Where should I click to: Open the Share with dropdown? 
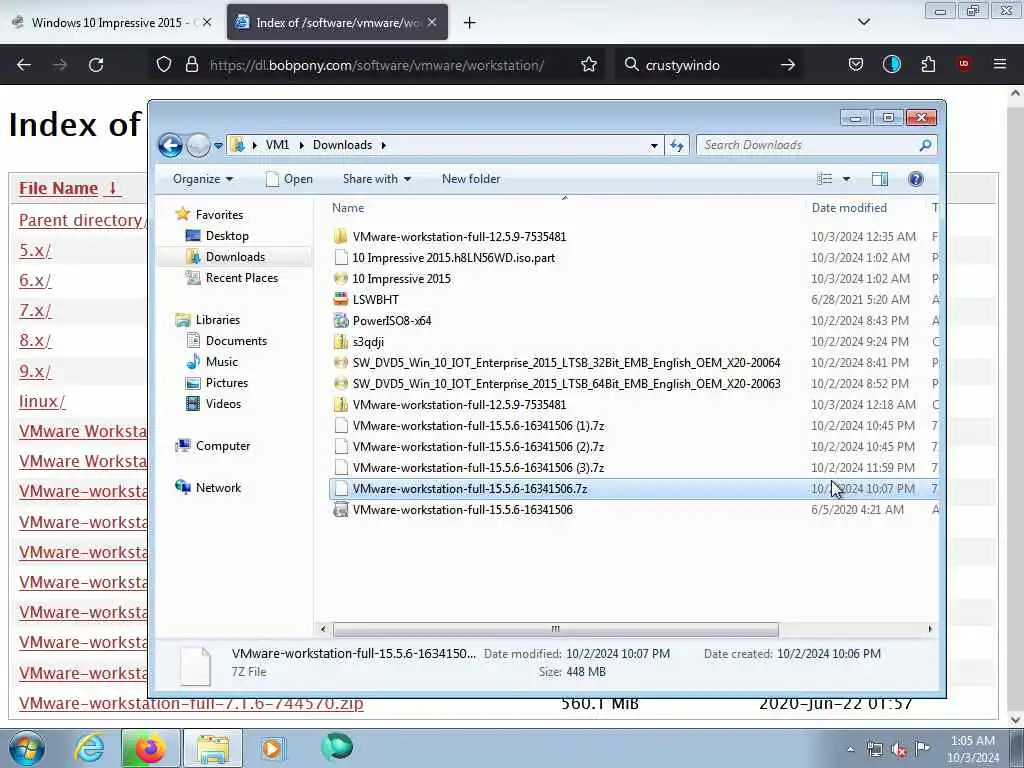coord(377,179)
